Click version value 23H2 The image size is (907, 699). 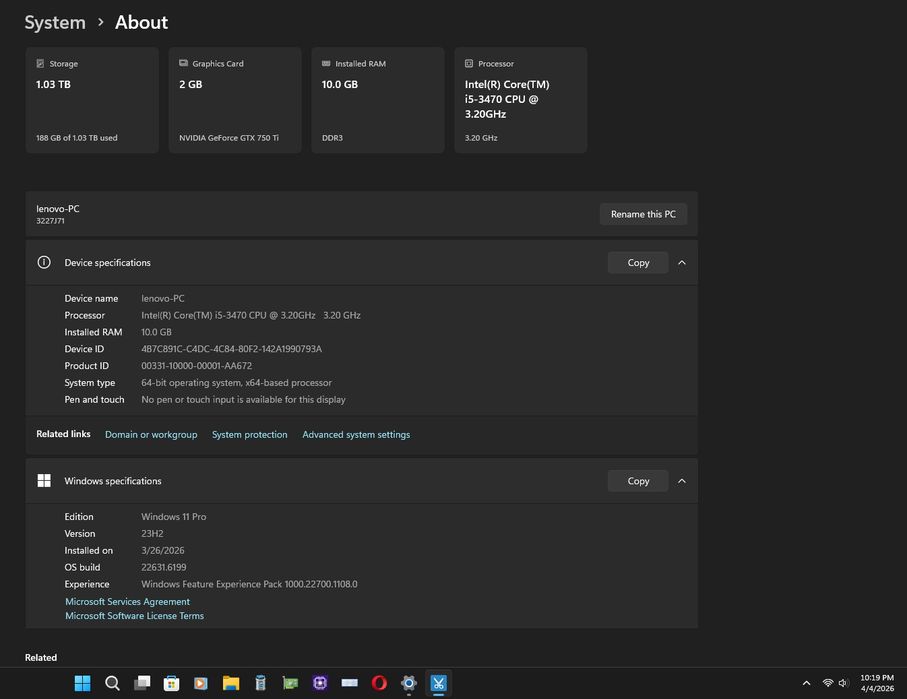click(152, 534)
